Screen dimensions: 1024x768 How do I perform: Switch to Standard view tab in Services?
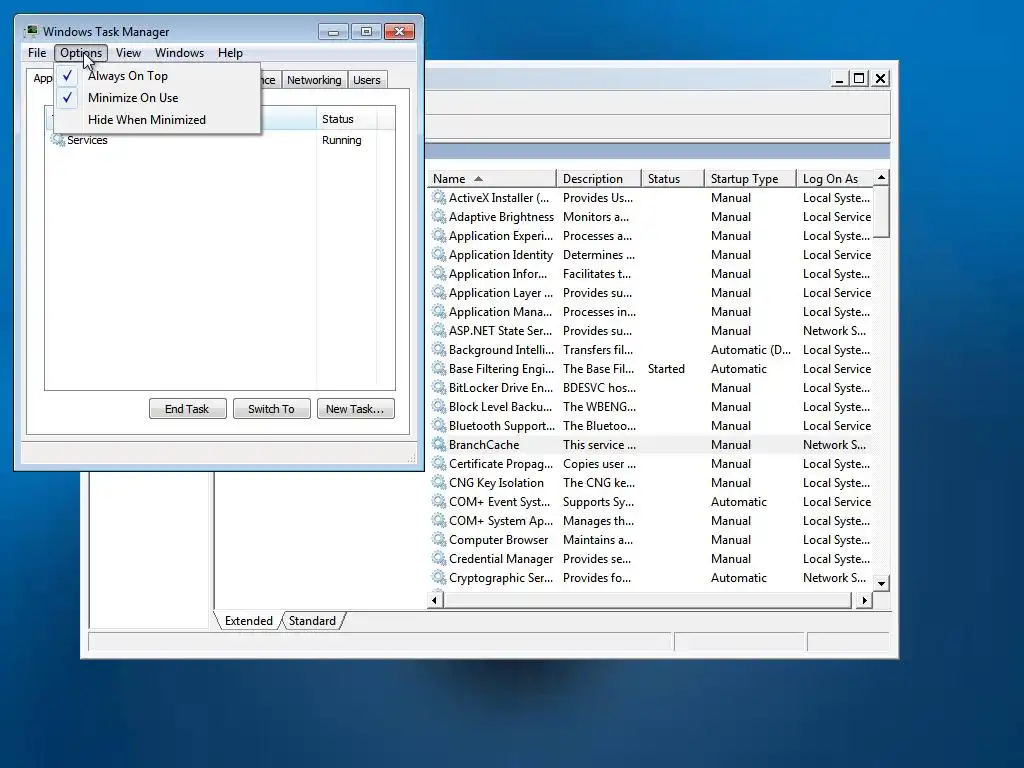[x=312, y=621]
